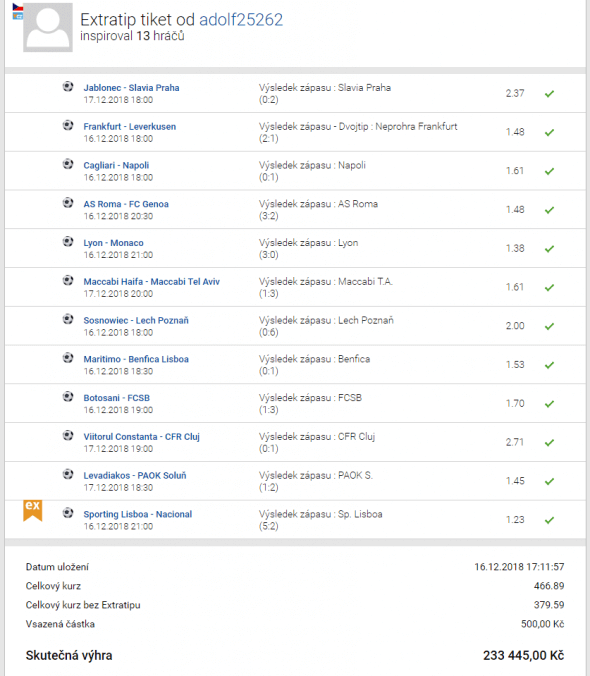Select odds 2.00 for Lech Poznań
The height and width of the screenshot is (676, 590).
tap(515, 326)
